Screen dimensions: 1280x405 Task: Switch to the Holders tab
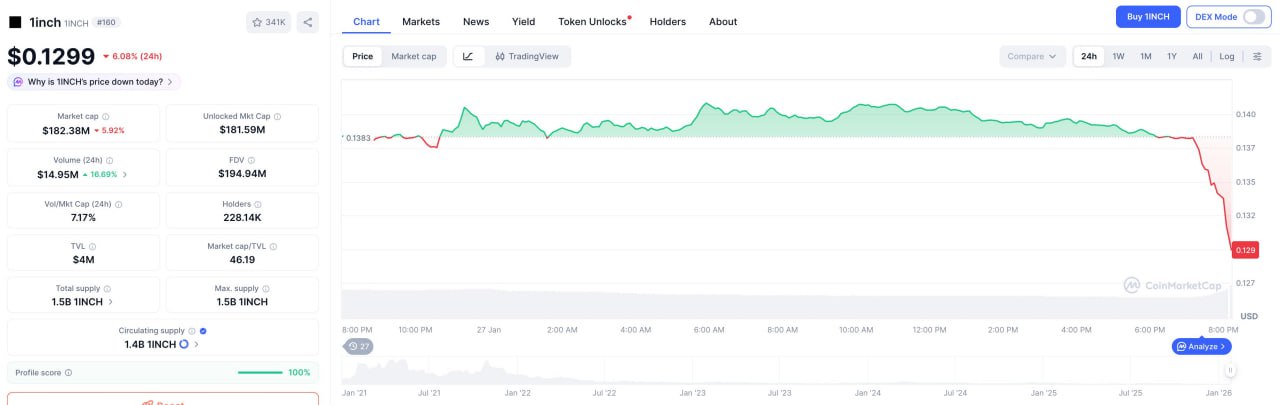(668, 22)
